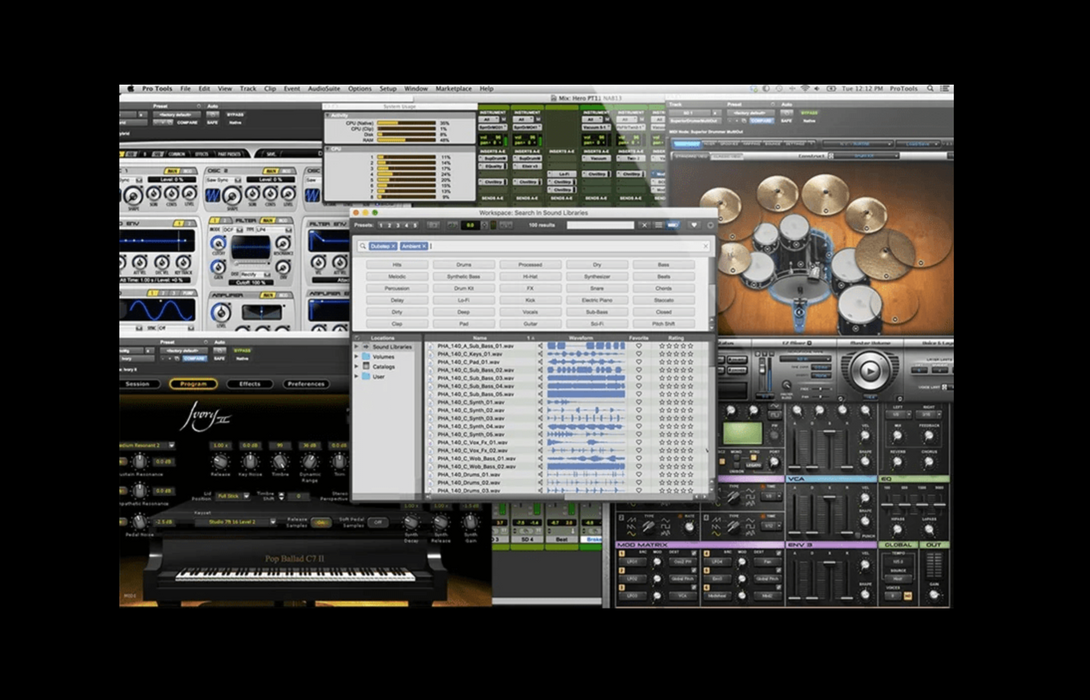The height and width of the screenshot is (700, 1090).
Task: Click the Spotlight magnifier in the macOS menu bar
Action: point(930,89)
